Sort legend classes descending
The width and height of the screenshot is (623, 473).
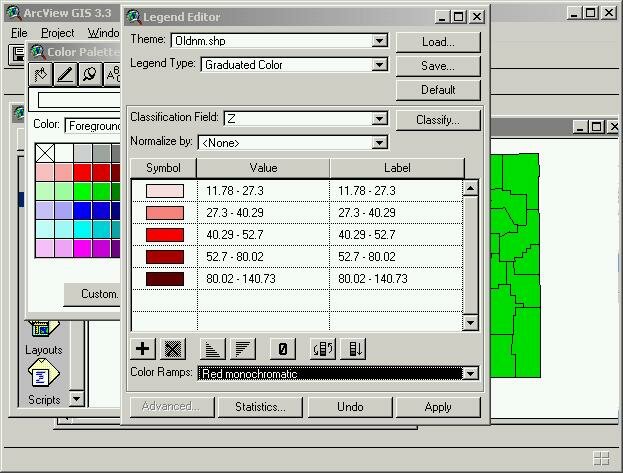tap(243, 349)
